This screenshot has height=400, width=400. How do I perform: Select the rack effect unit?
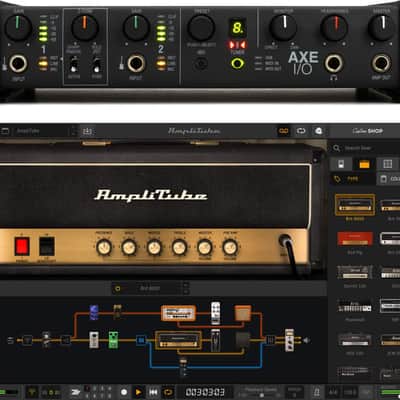(x=289, y=340)
